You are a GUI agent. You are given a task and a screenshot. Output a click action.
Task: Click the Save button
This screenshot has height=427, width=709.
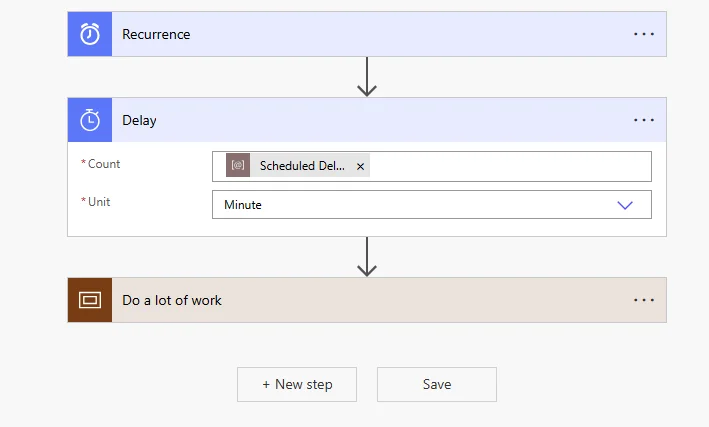(437, 384)
